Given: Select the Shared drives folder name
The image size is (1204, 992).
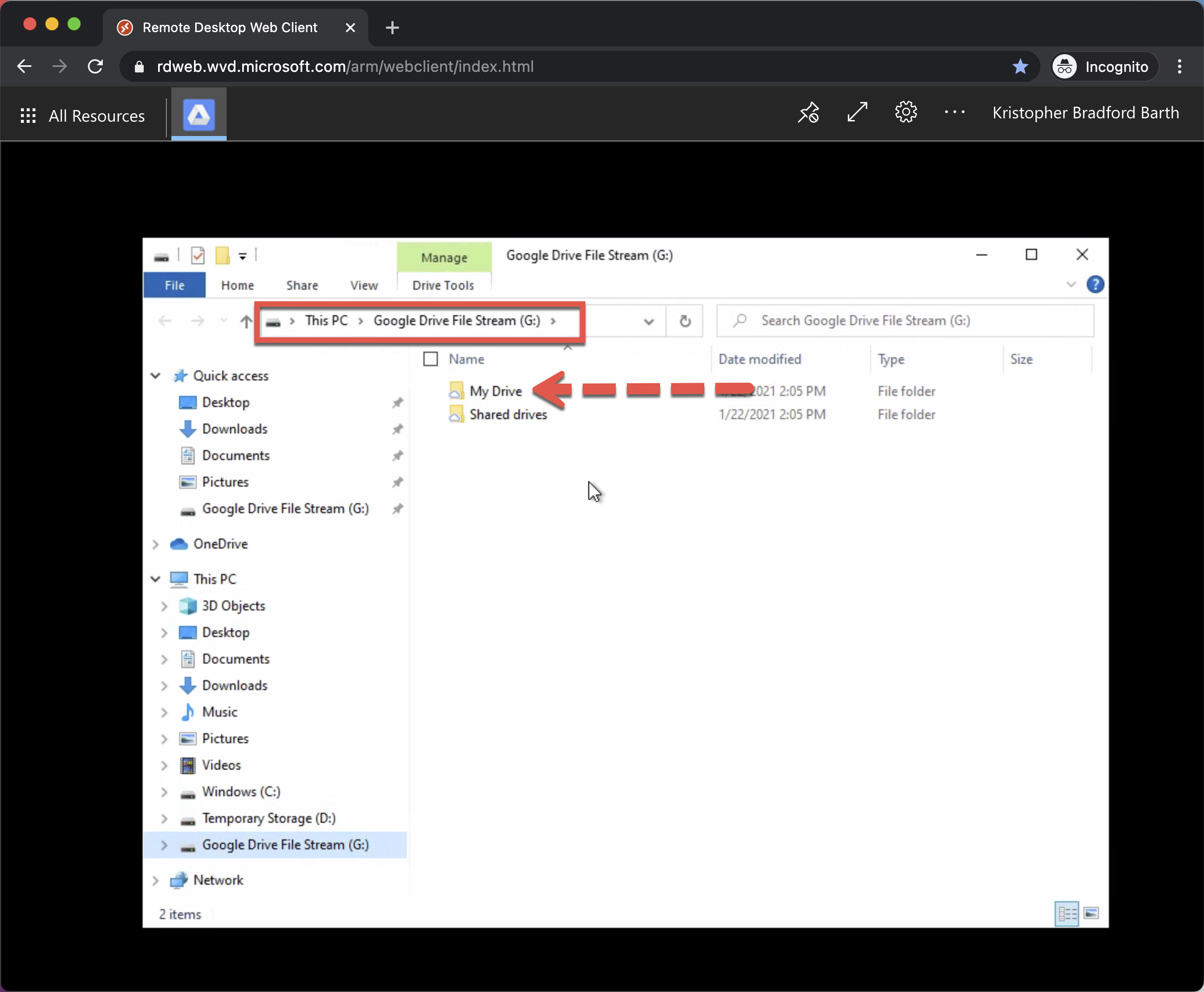Looking at the screenshot, I should pyautogui.click(x=509, y=414).
